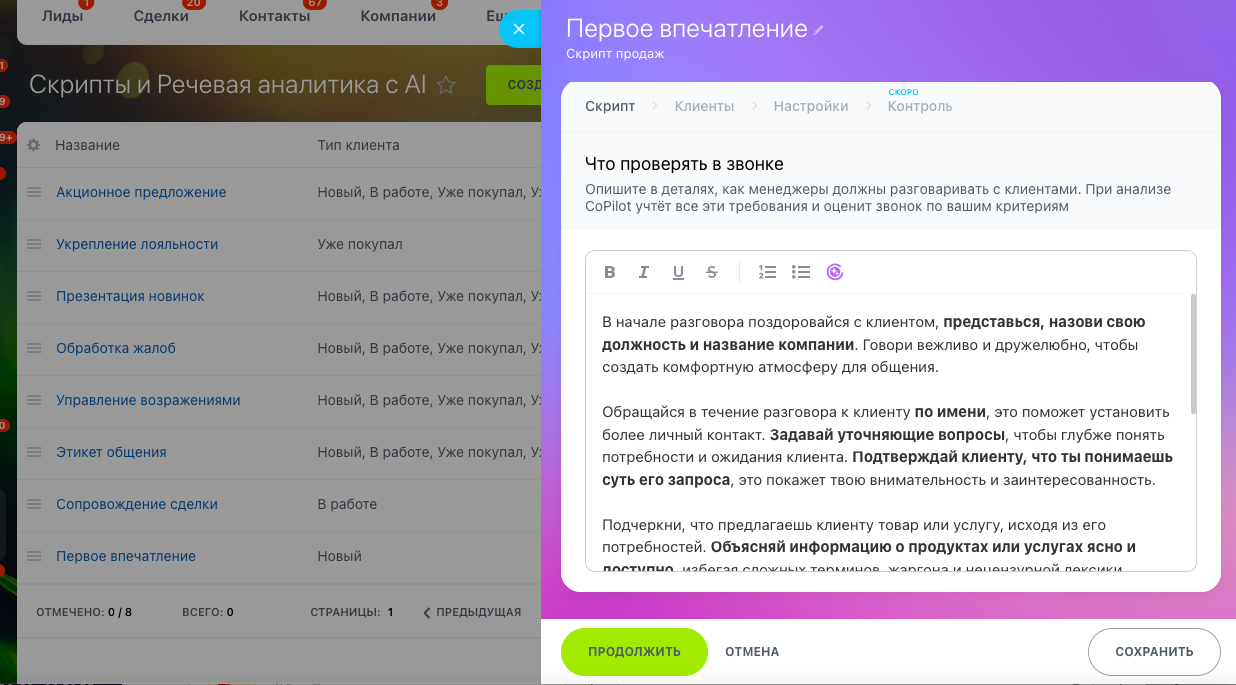Click the drag handle of Укрепление лояльности
Screen dimensions: 1236x685
34,244
